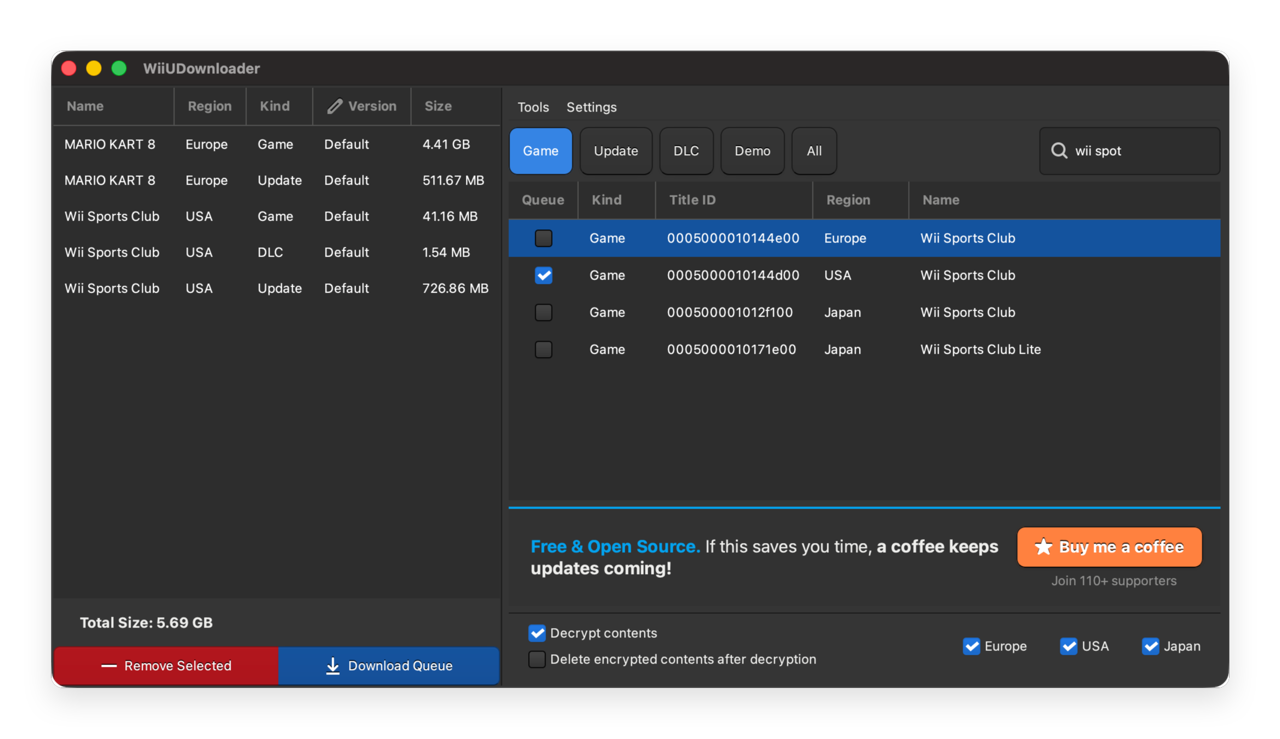The height and width of the screenshot is (739, 1280).
Task: Click the Buy me a coffee button
Action: [1110, 547]
